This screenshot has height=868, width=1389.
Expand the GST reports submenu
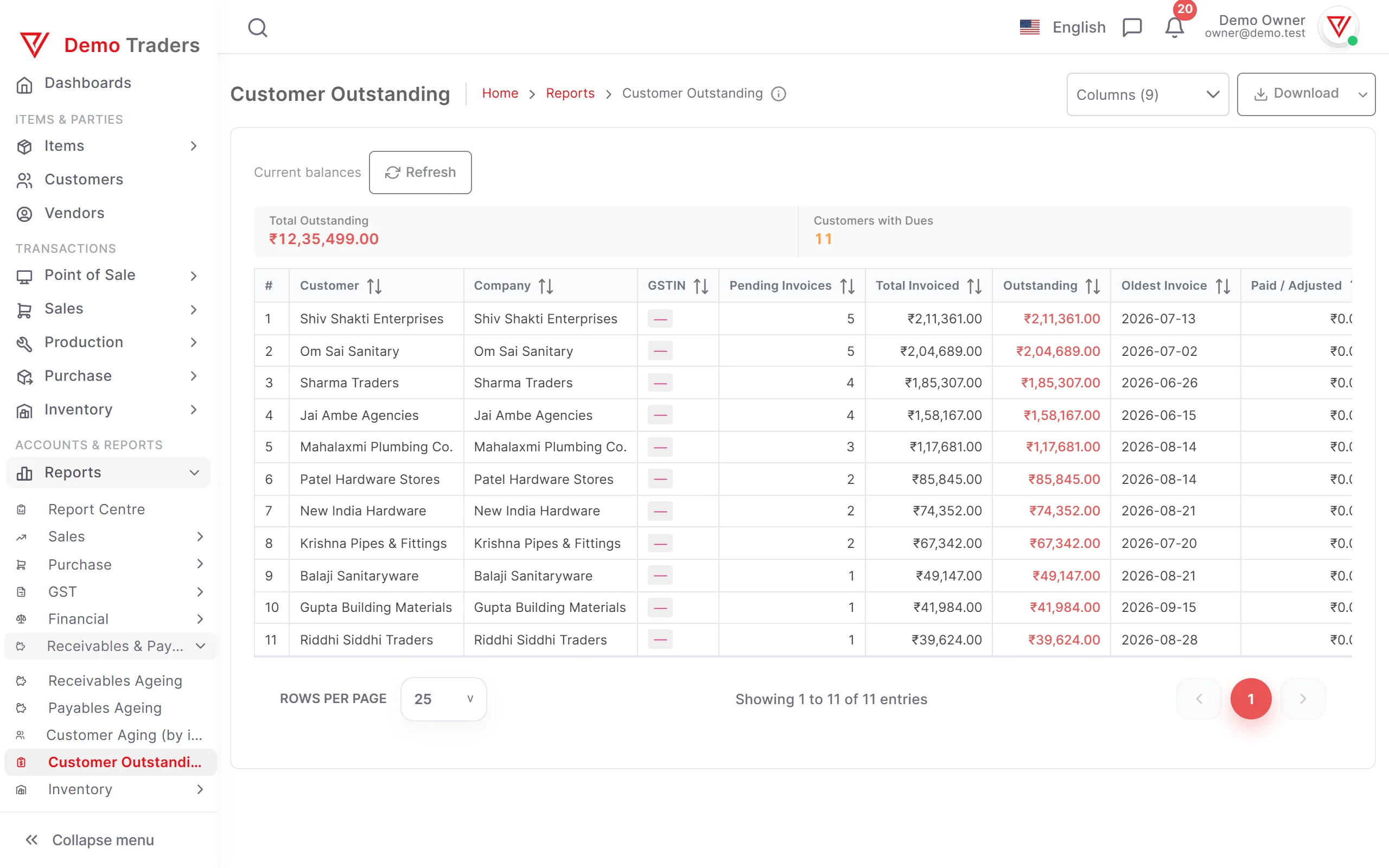pos(110,592)
